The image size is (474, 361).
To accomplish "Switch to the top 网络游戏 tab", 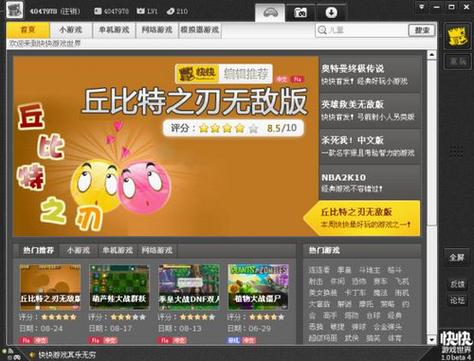I will [x=157, y=30].
